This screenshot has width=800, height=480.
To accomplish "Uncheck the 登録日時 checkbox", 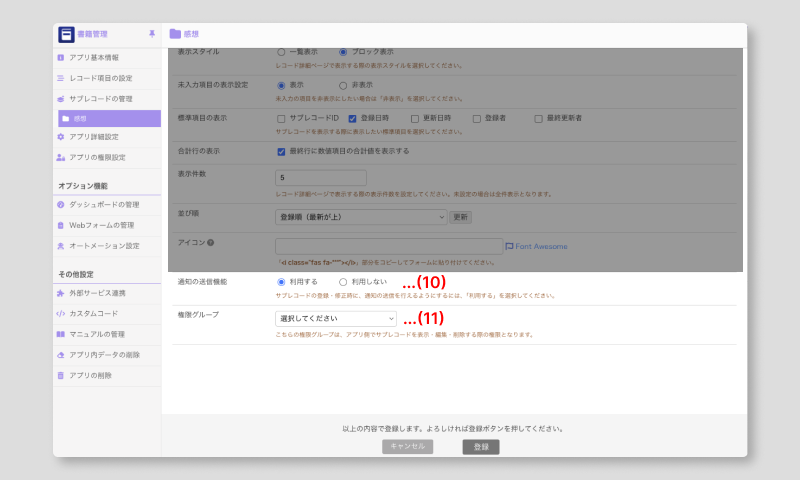I will tap(352, 118).
